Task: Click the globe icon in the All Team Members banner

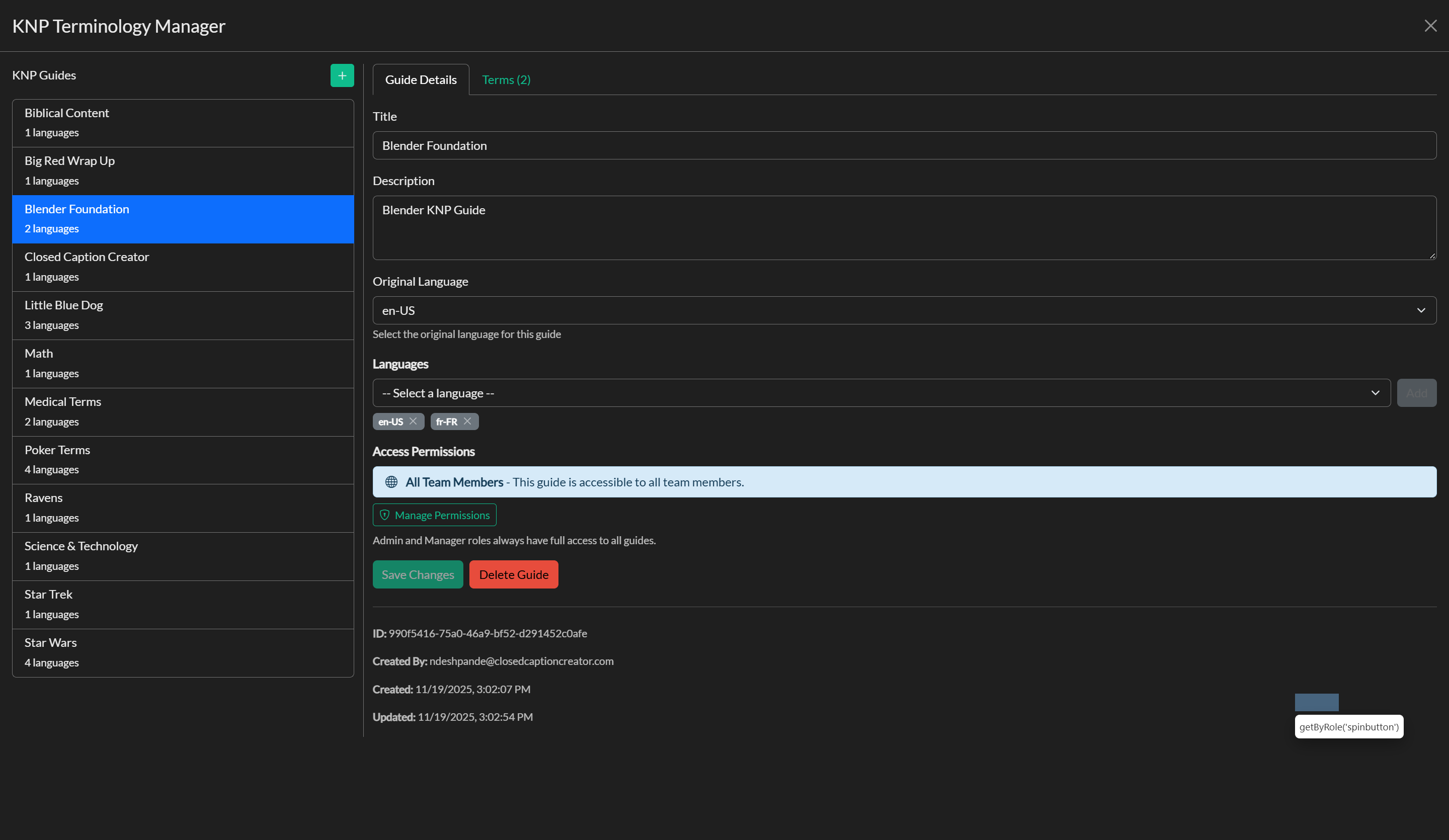Action: [x=391, y=482]
